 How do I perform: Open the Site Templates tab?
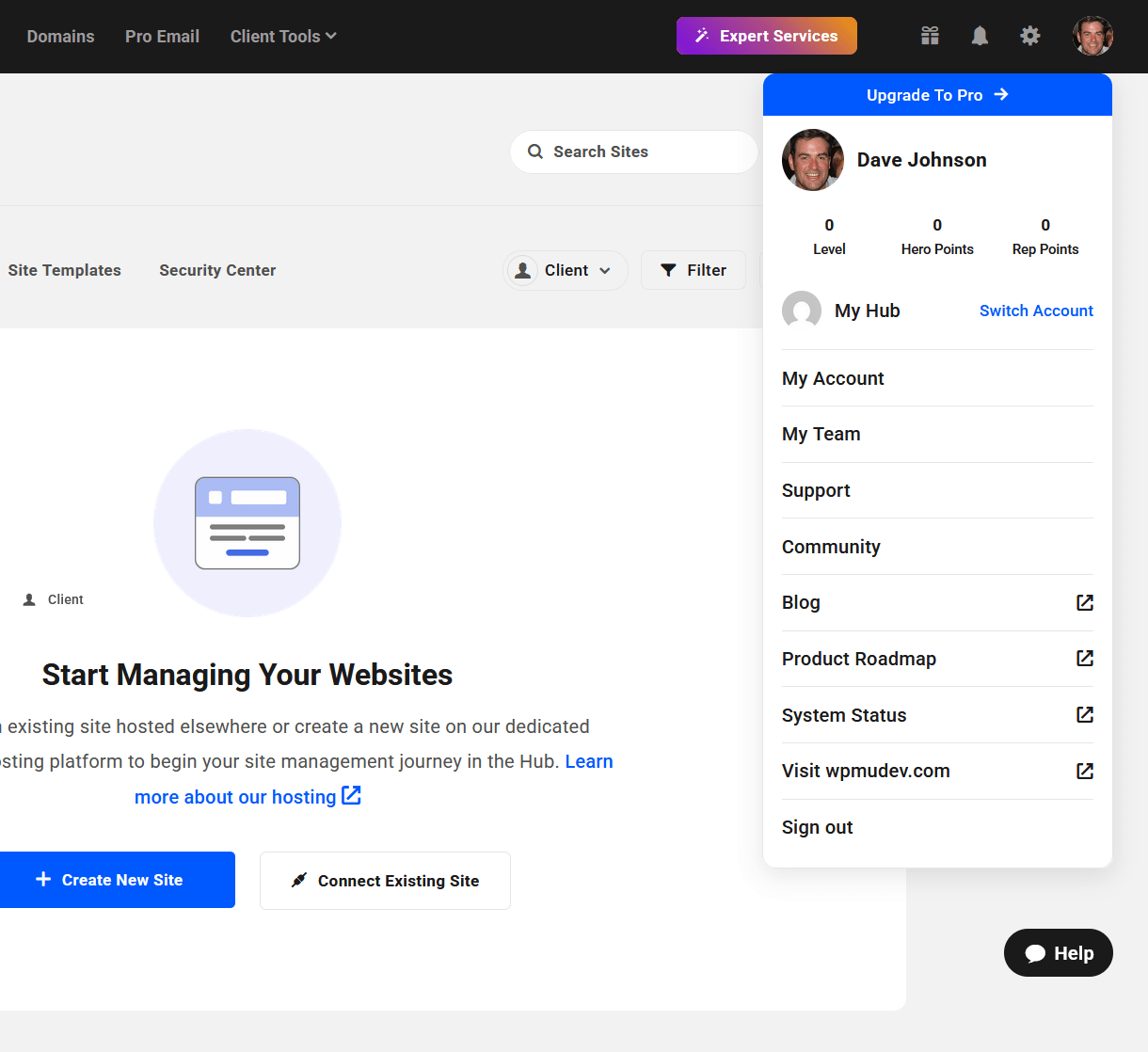(x=64, y=270)
